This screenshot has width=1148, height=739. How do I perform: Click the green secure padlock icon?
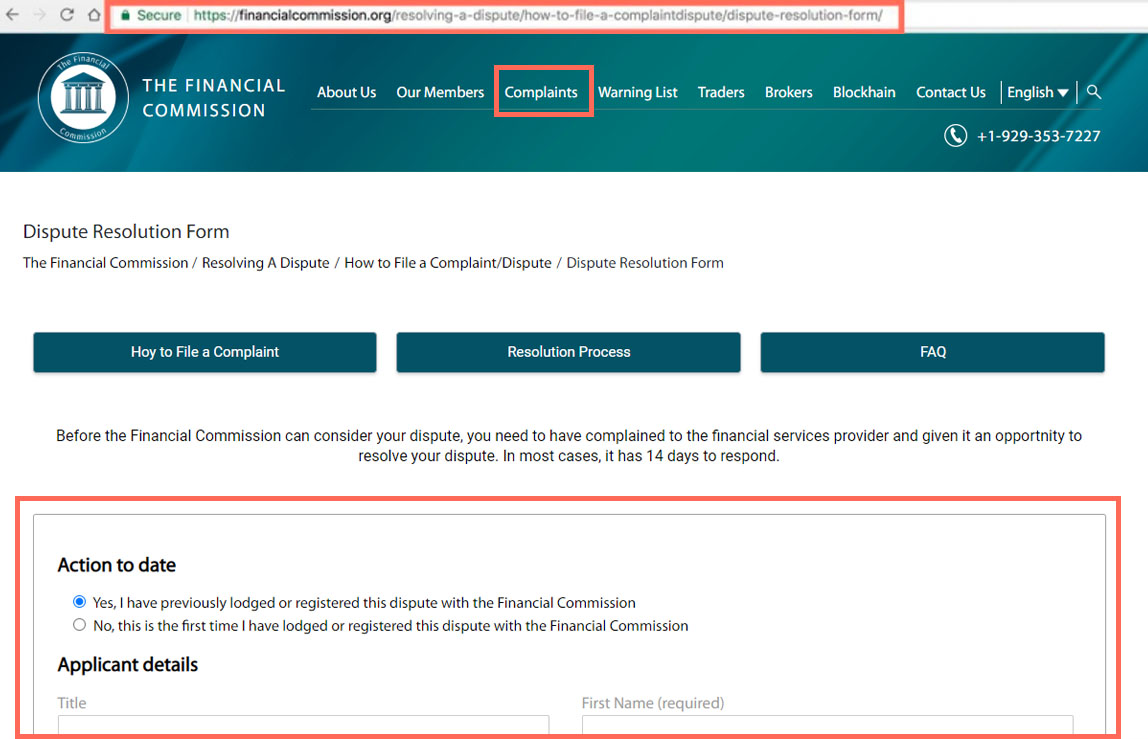point(125,16)
